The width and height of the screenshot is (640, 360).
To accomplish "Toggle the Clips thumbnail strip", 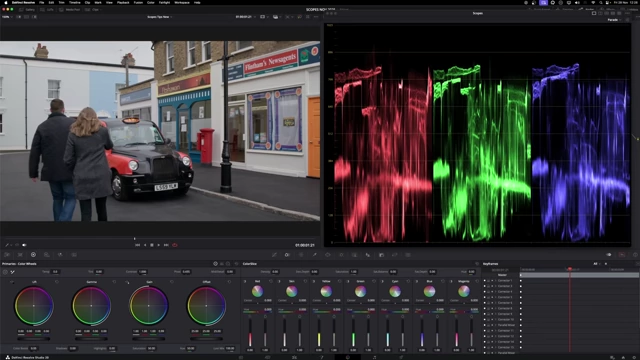I will click(x=92, y=9).
